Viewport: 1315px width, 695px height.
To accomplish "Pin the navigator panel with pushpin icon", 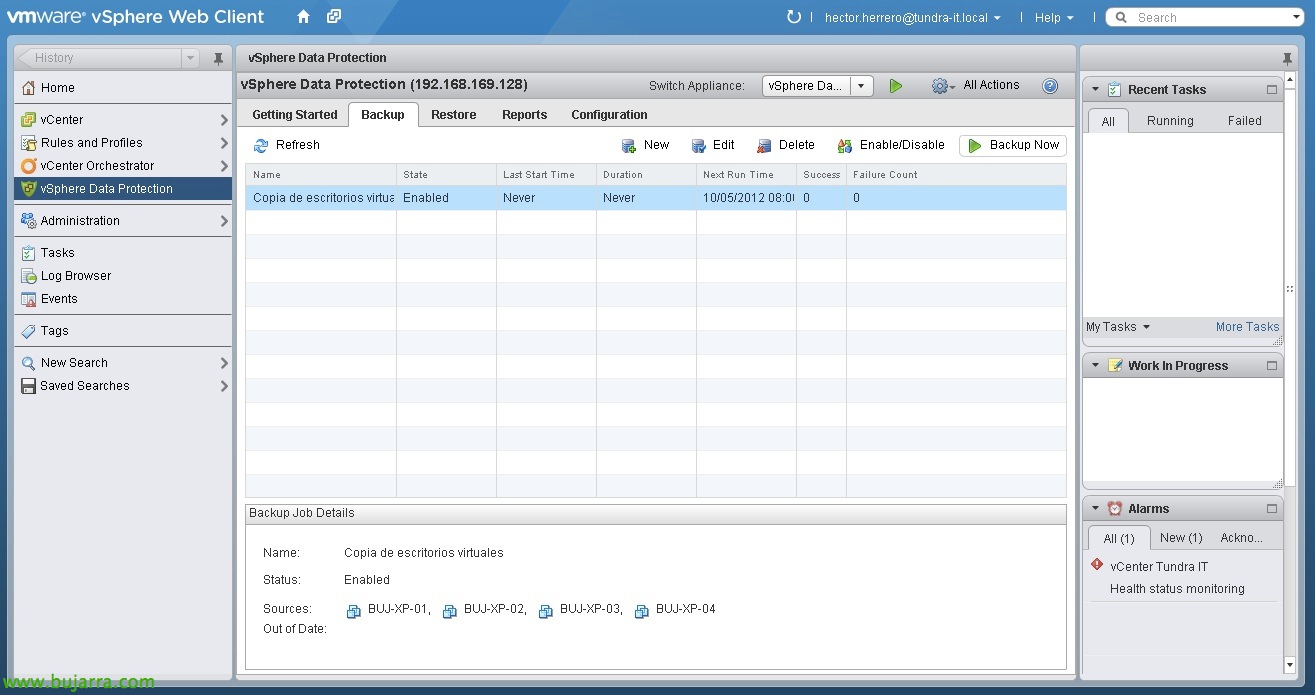I will (218, 58).
